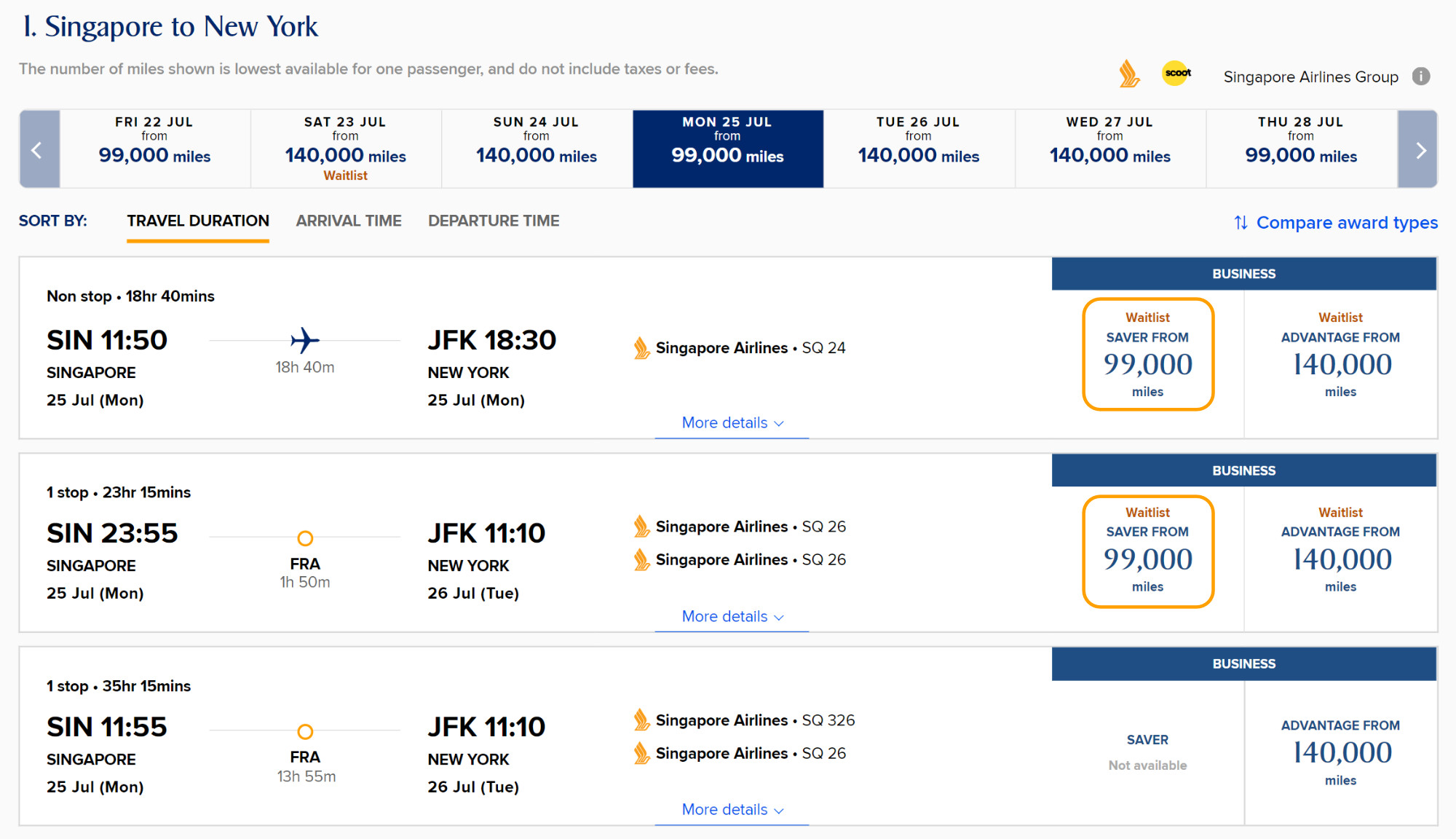Sort by Departure Time
The image size is (1456, 839).
[x=494, y=221]
